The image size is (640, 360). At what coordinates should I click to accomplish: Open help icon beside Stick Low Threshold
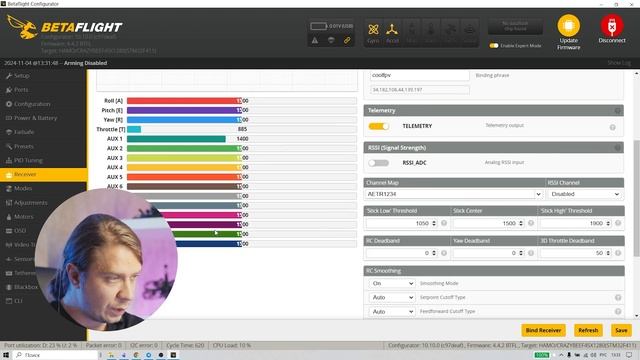444,223
